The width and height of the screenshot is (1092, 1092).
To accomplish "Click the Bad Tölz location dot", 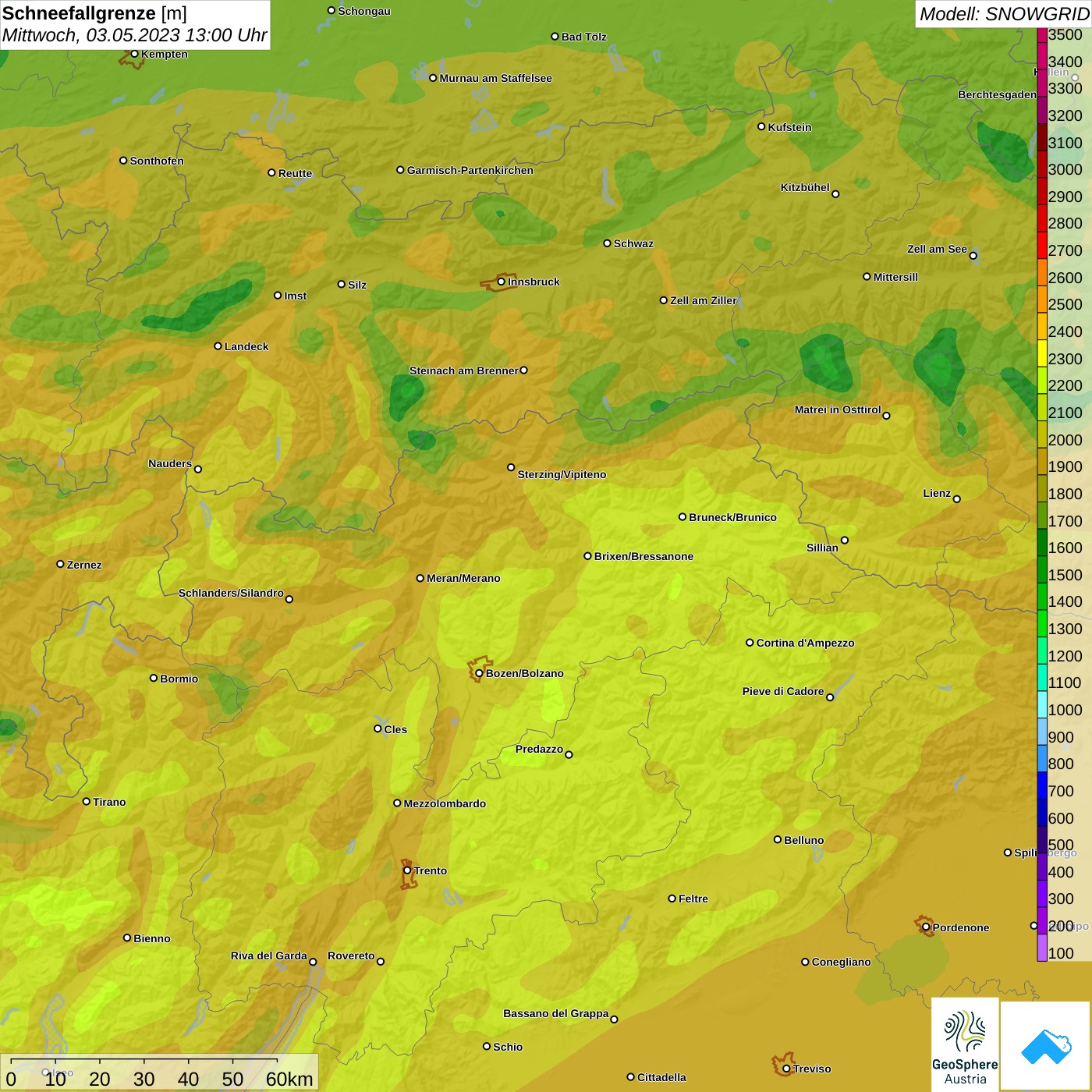I will 555,36.
